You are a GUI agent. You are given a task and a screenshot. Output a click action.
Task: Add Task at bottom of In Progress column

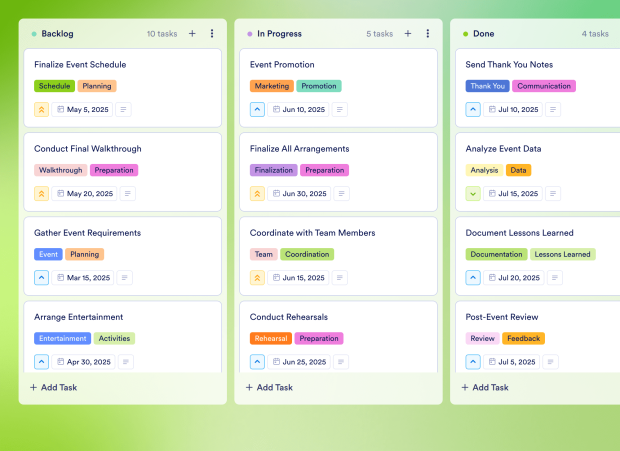tap(269, 387)
